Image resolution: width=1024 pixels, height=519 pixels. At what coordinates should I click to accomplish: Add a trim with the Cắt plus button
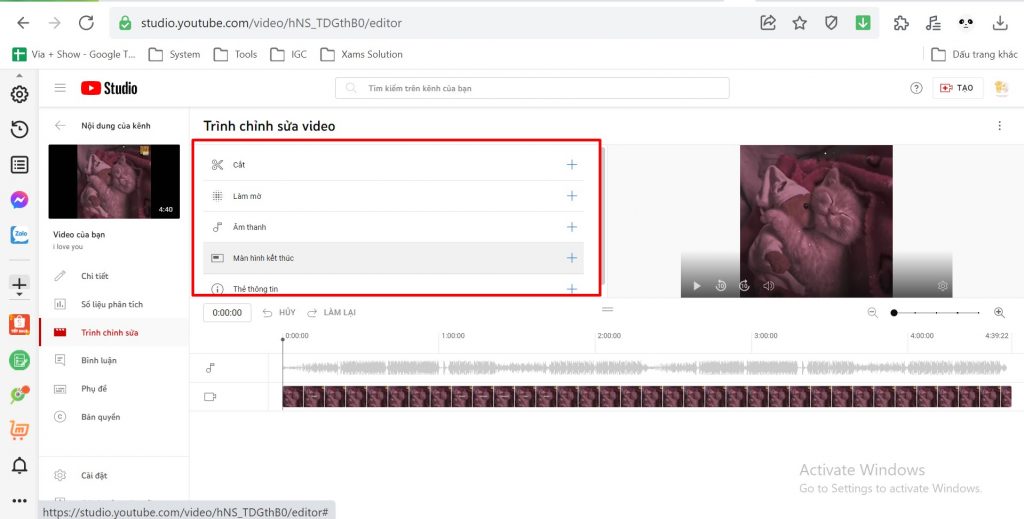(571, 165)
